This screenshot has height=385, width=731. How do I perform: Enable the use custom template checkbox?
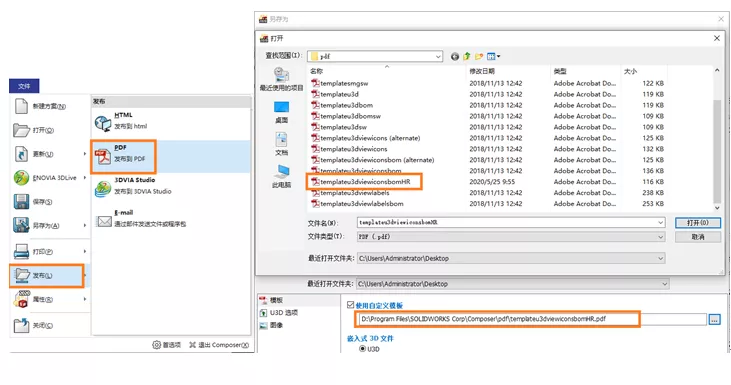(x=351, y=305)
